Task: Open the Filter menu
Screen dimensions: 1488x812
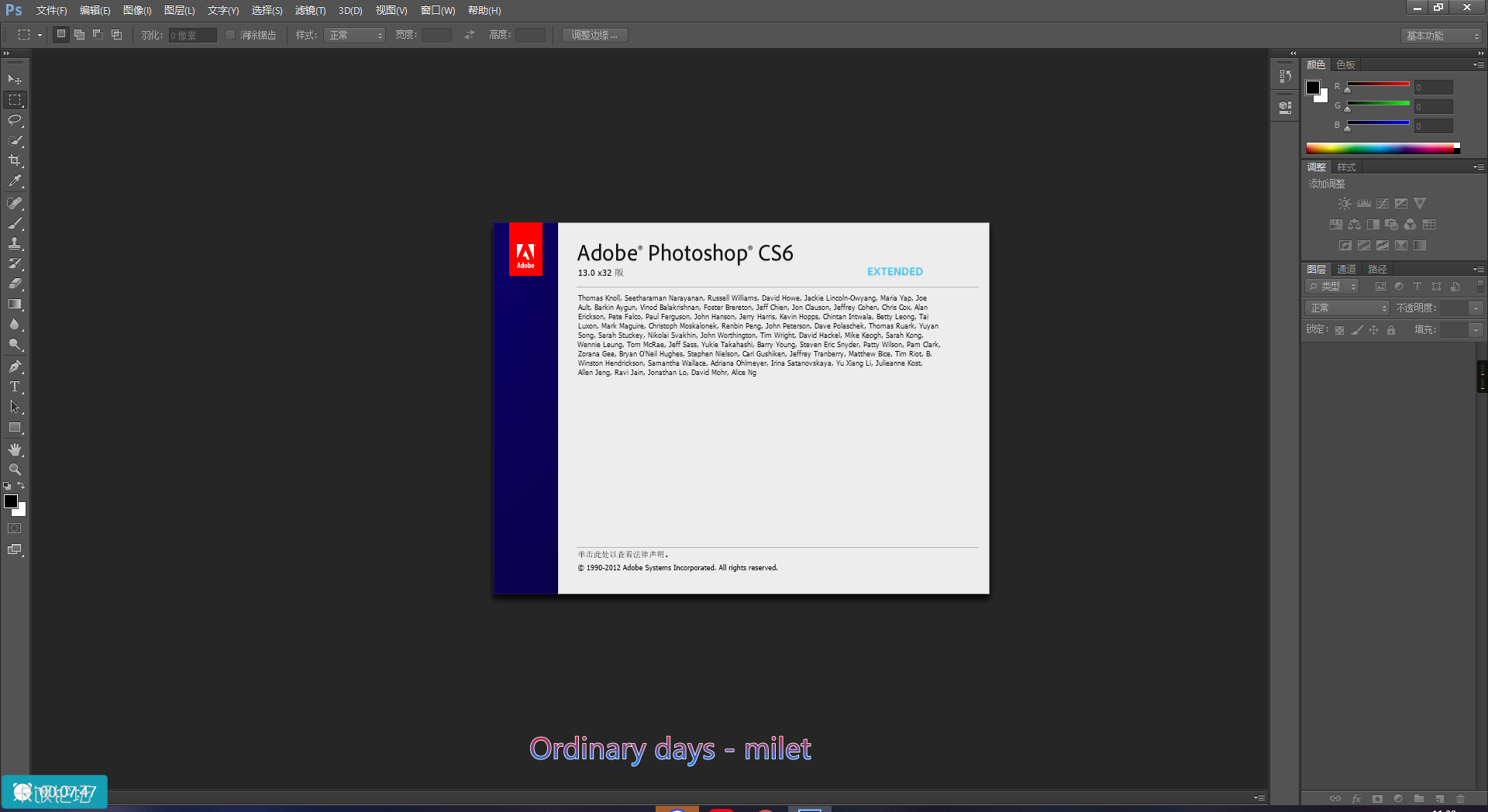Action: [x=310, y=10]
